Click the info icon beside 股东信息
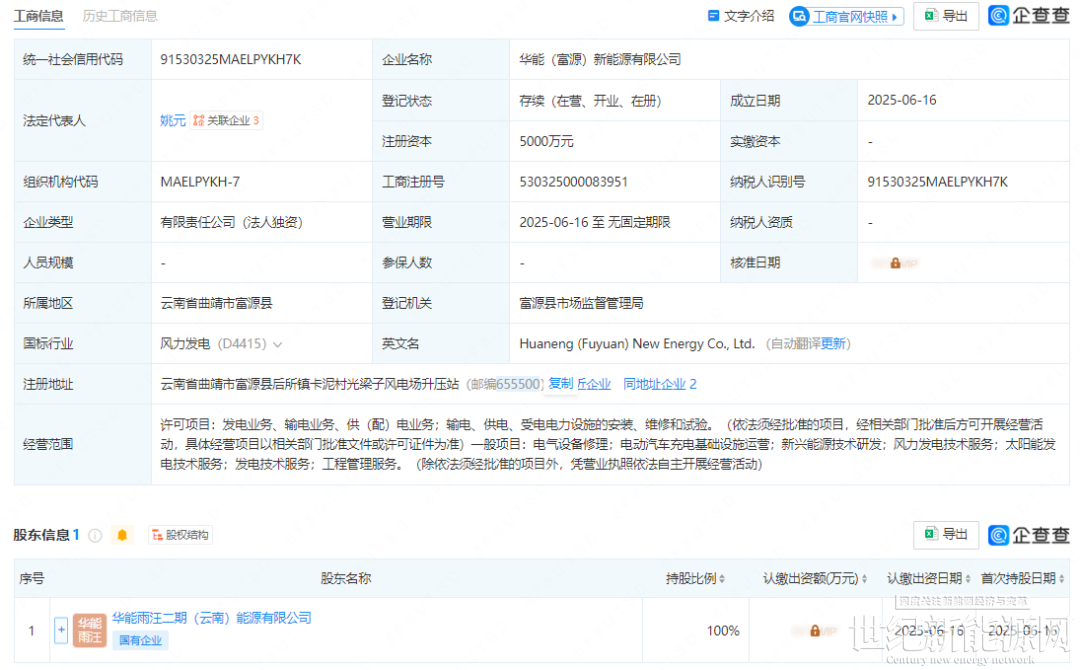The image size is (1080, 670). click(x=95, y=535)
